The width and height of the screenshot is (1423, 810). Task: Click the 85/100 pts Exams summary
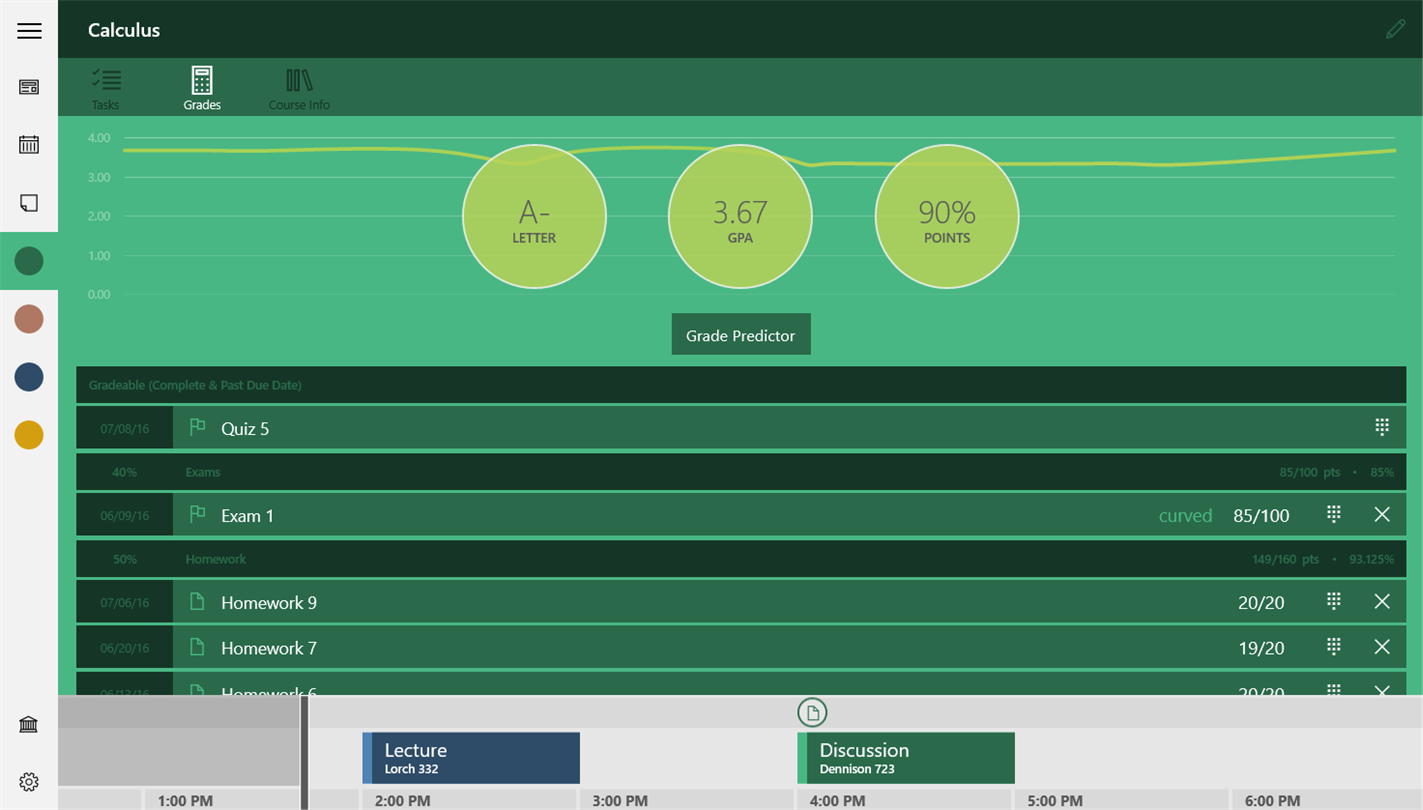click(1309, 472)
